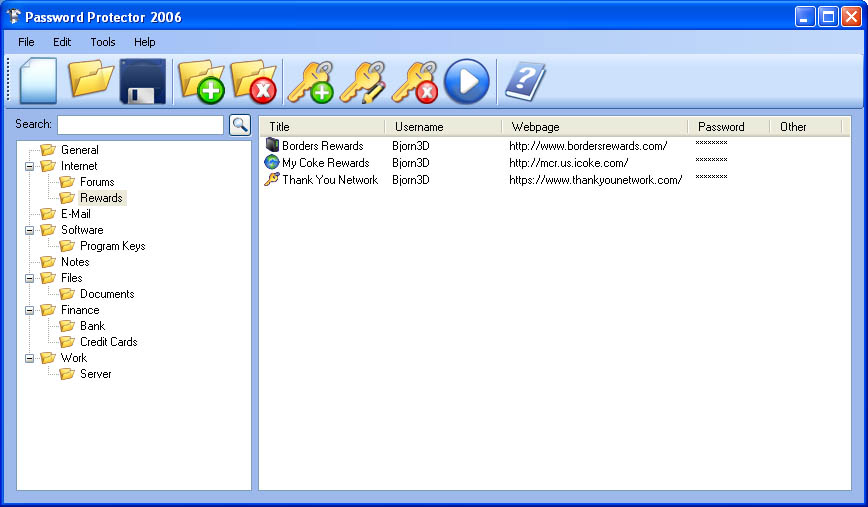
Task: Collapse the Files tree node
Action: click(x=29, y=278)
